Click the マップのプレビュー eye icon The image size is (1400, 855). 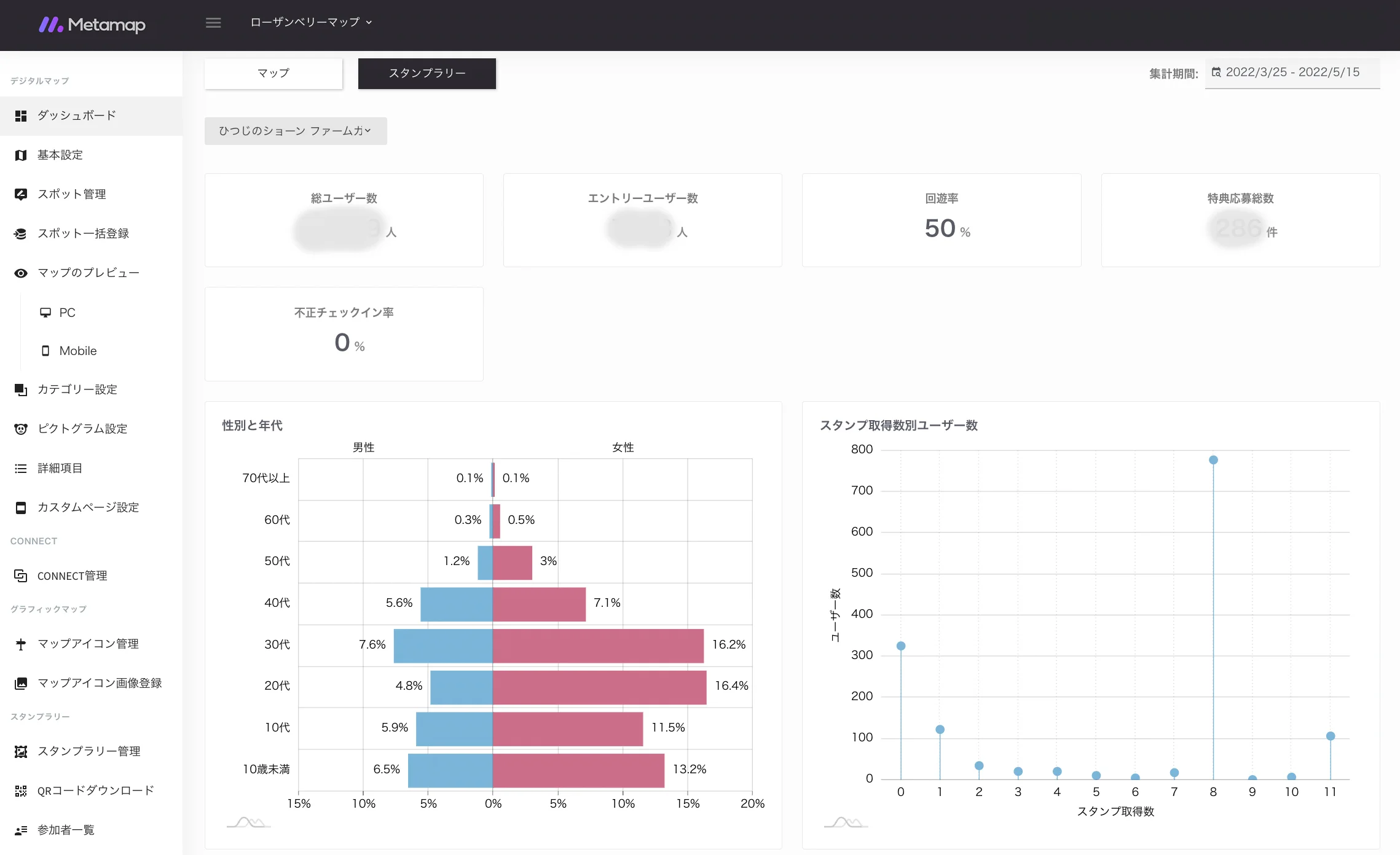pos(21,273)
